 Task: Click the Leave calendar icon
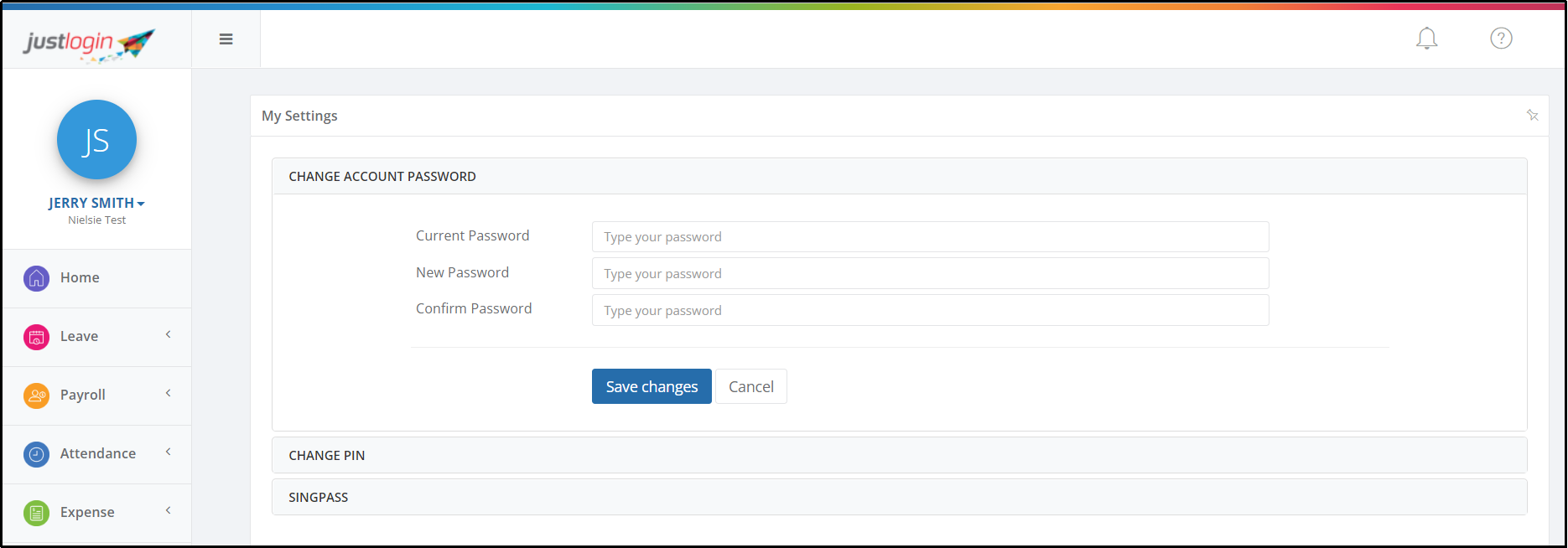(36, 337)
